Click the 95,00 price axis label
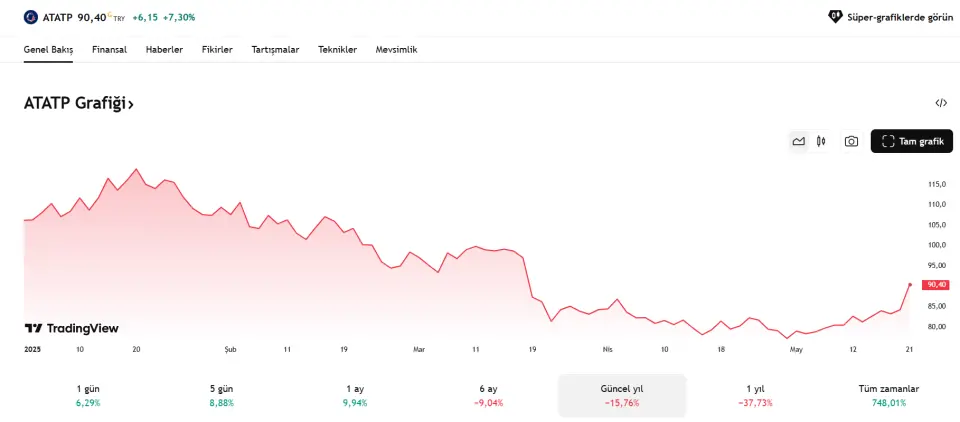 (937, 265)
